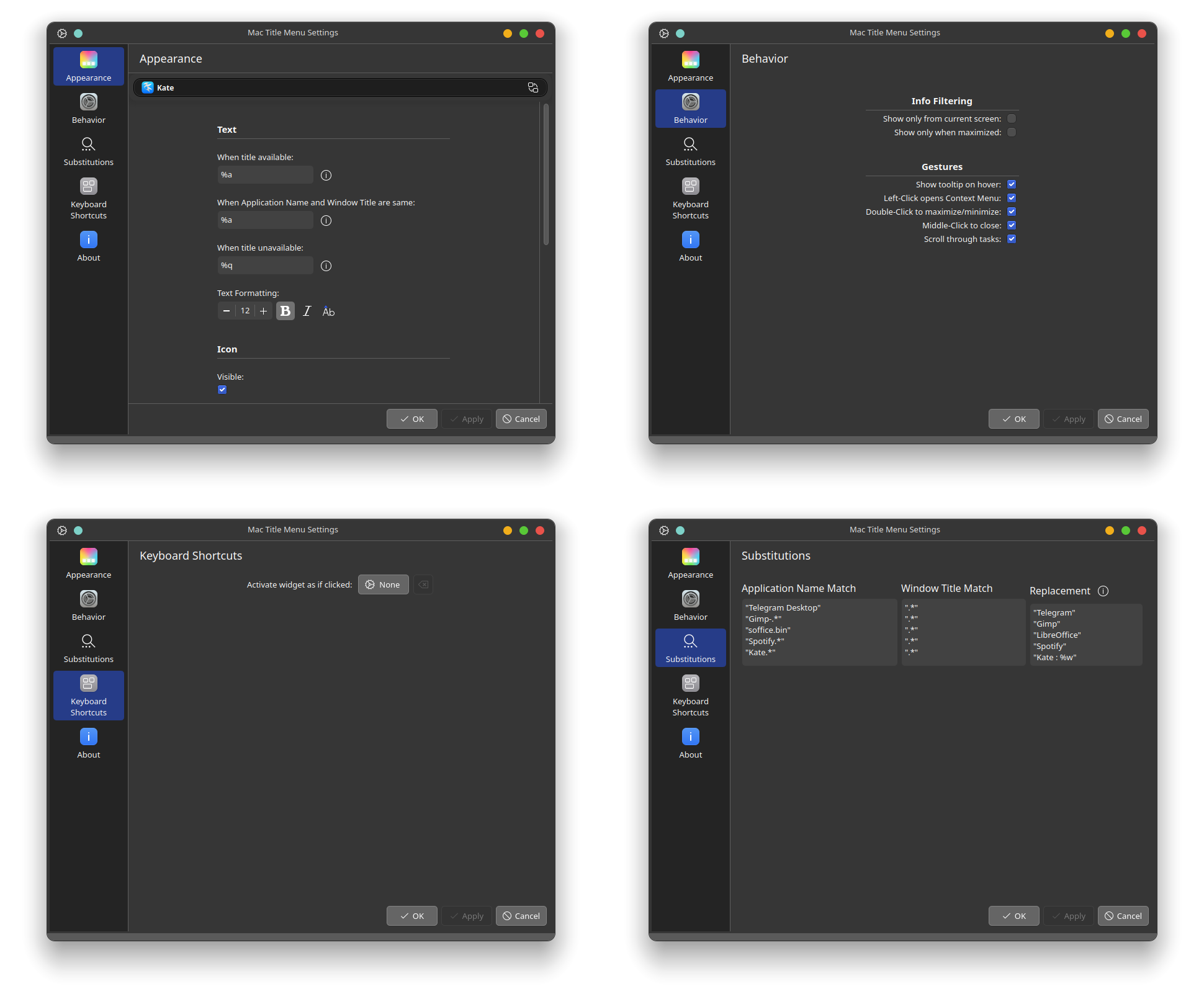Open Appearance page in the Keyboard Shortcuts window
1204x994 pixels.
(x=89, y=563)
